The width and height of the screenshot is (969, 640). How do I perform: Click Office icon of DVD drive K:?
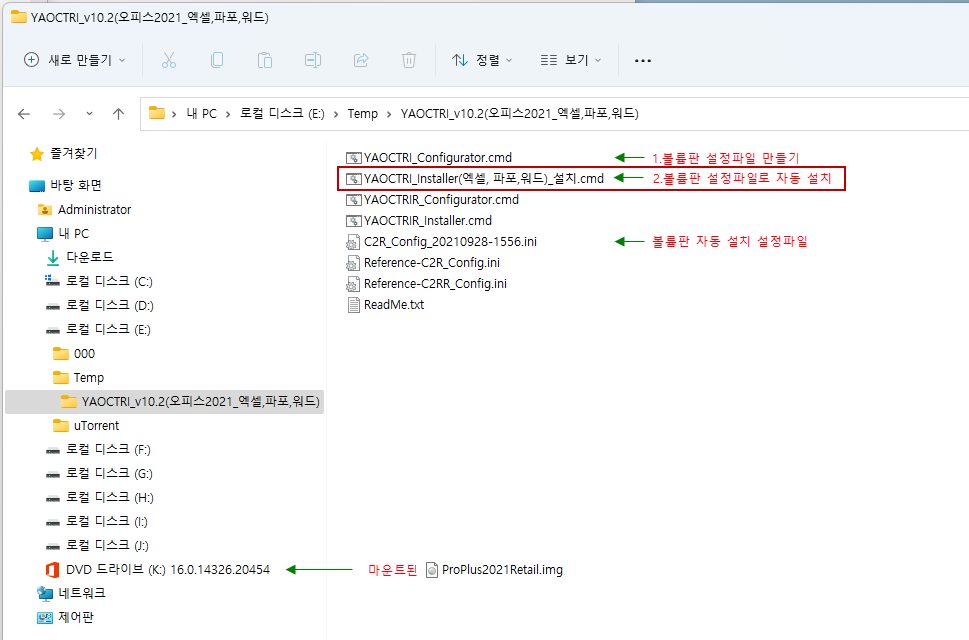point(53,570)
